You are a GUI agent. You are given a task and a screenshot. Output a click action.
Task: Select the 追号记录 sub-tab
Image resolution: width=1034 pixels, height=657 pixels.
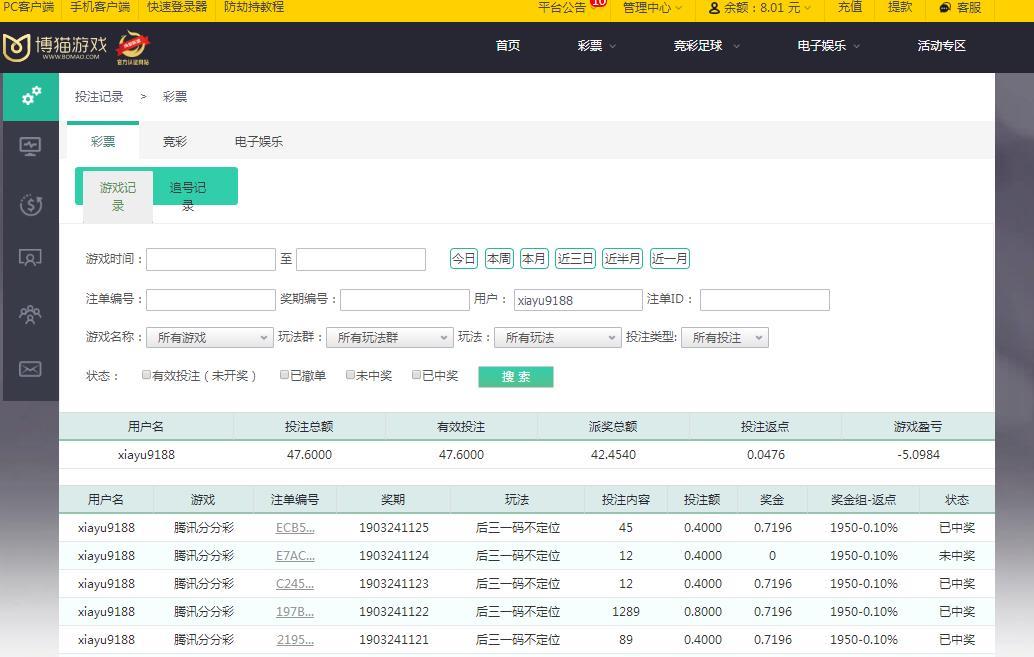click(x=188, y=196)
